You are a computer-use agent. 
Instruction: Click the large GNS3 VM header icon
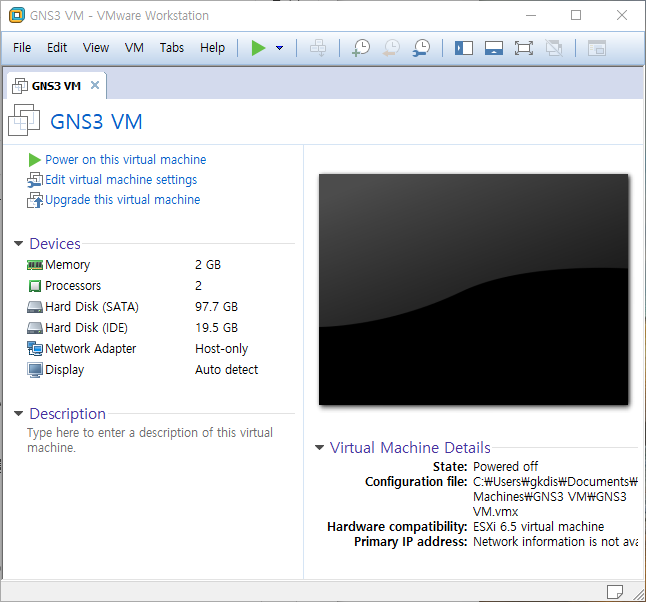pos(24,120)
